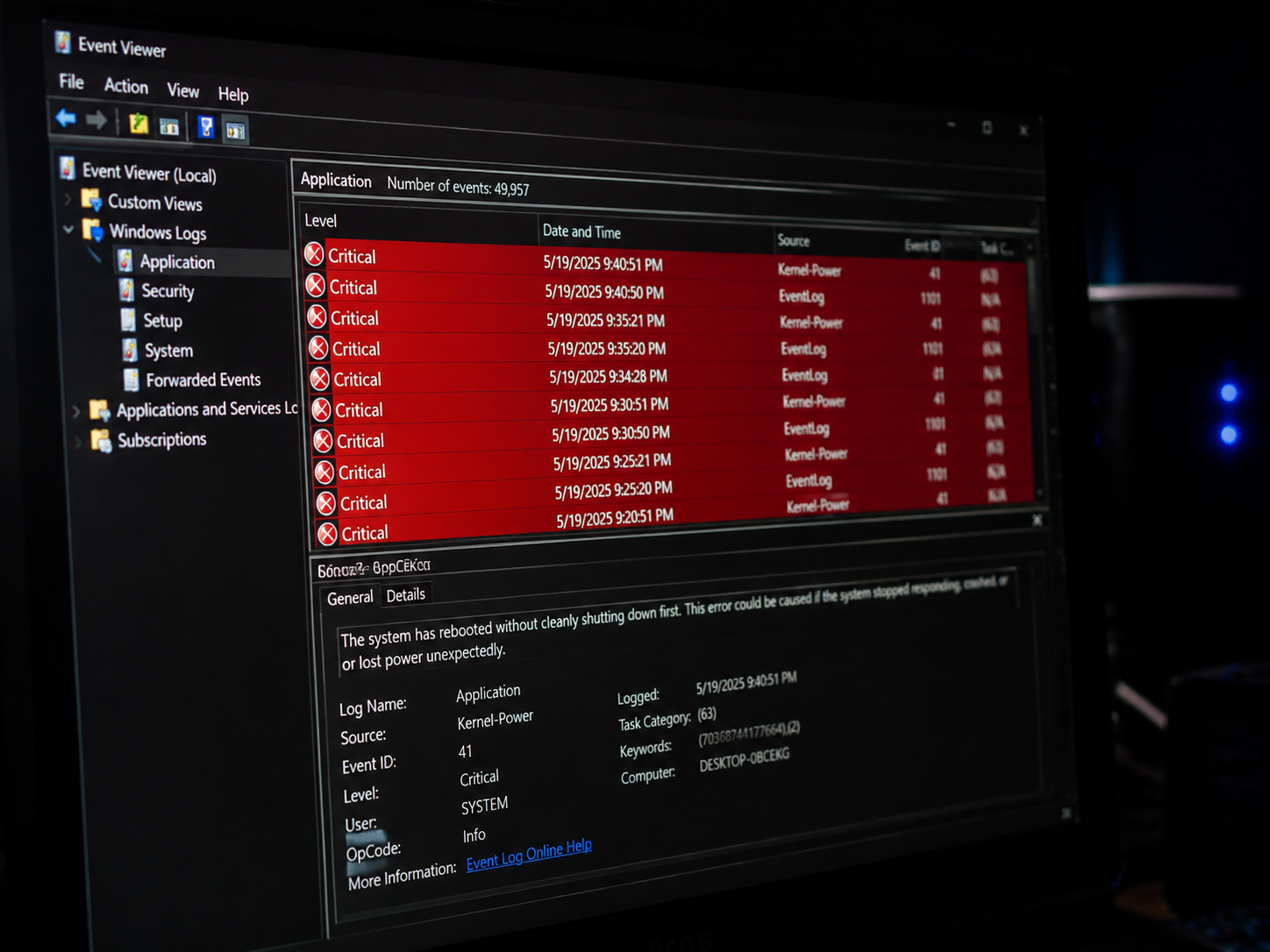Expand the Subscriptions node with its chevron
1270x952 pixels.
click(x=78, y=440)
